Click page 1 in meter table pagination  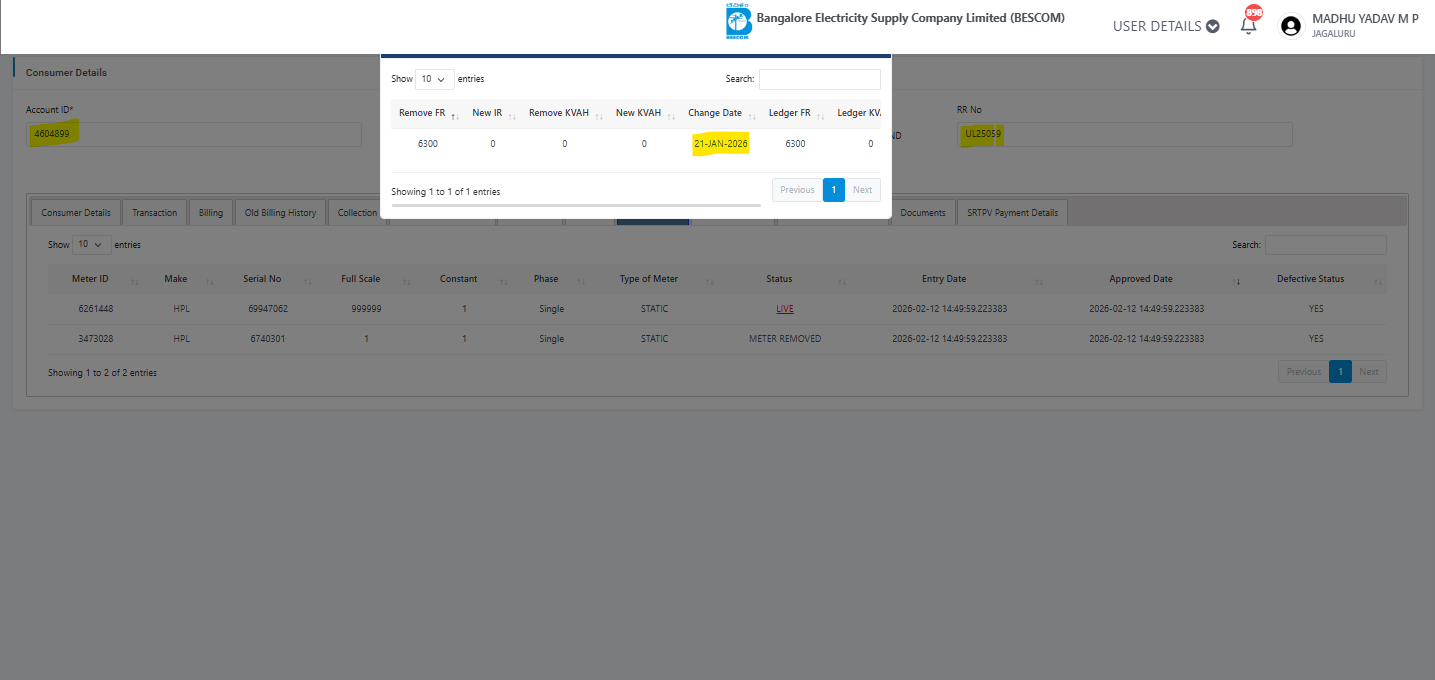(1340, 372)
